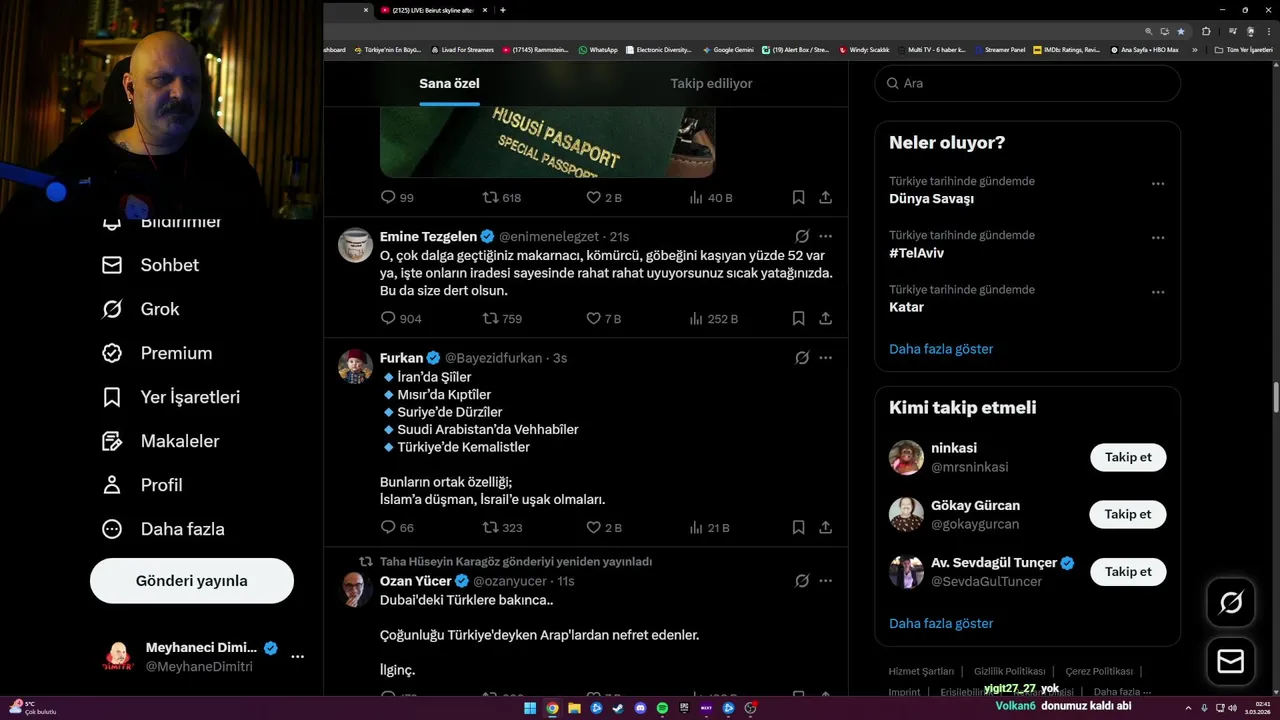
Task: Like Furkan's post (2 B)
Action: pos(604,528)
